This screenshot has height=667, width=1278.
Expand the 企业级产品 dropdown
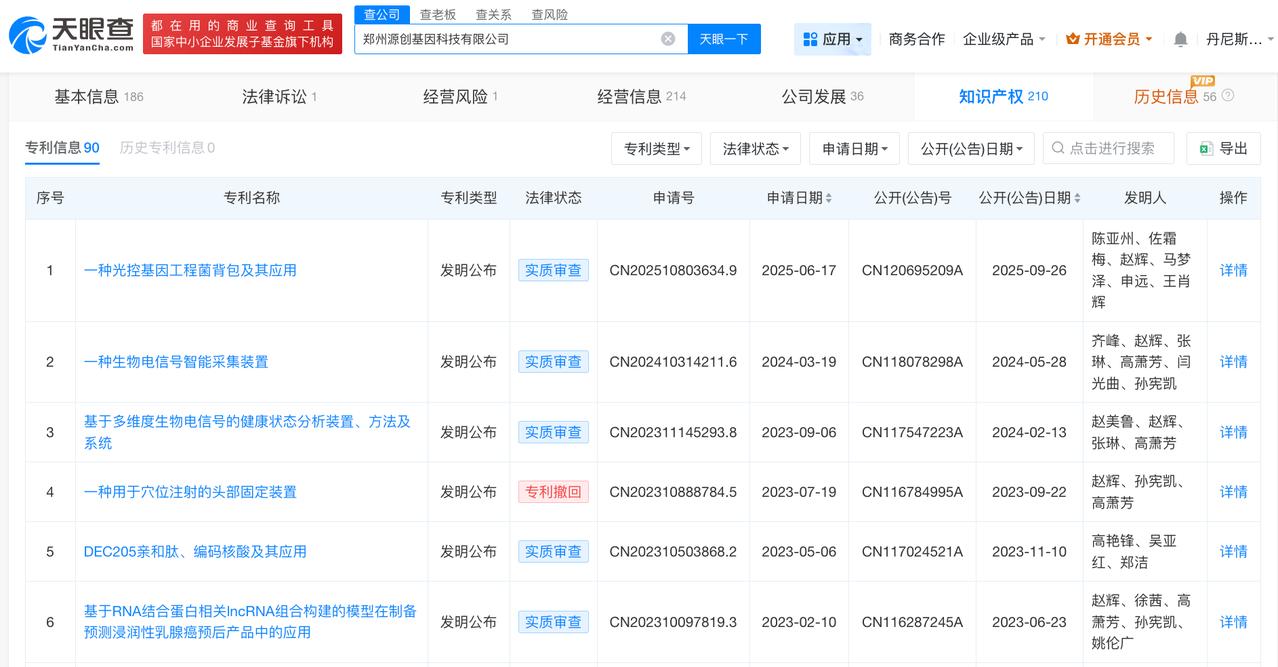click(x=1004, y=39)
